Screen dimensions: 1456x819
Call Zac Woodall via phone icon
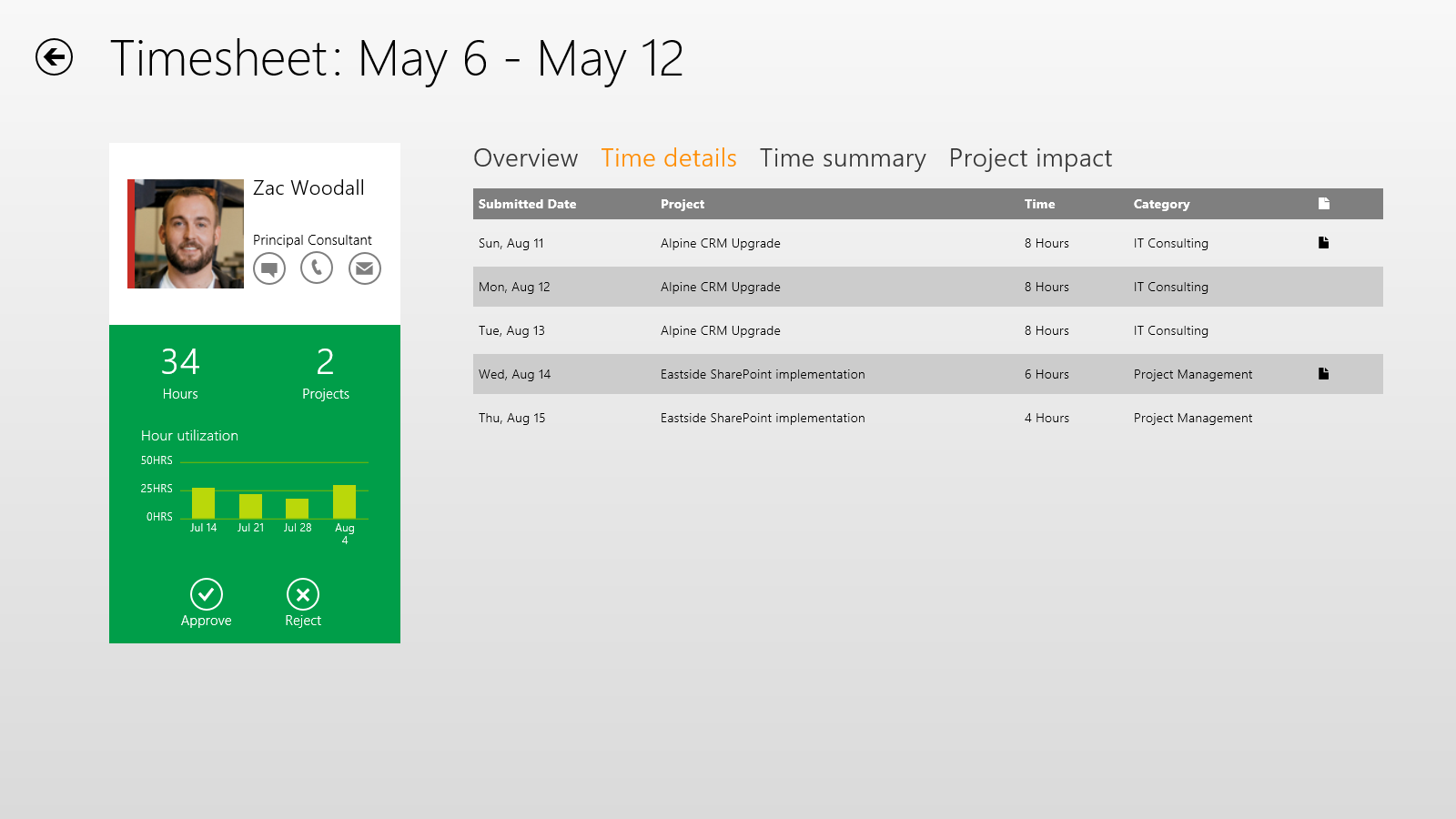317,268
